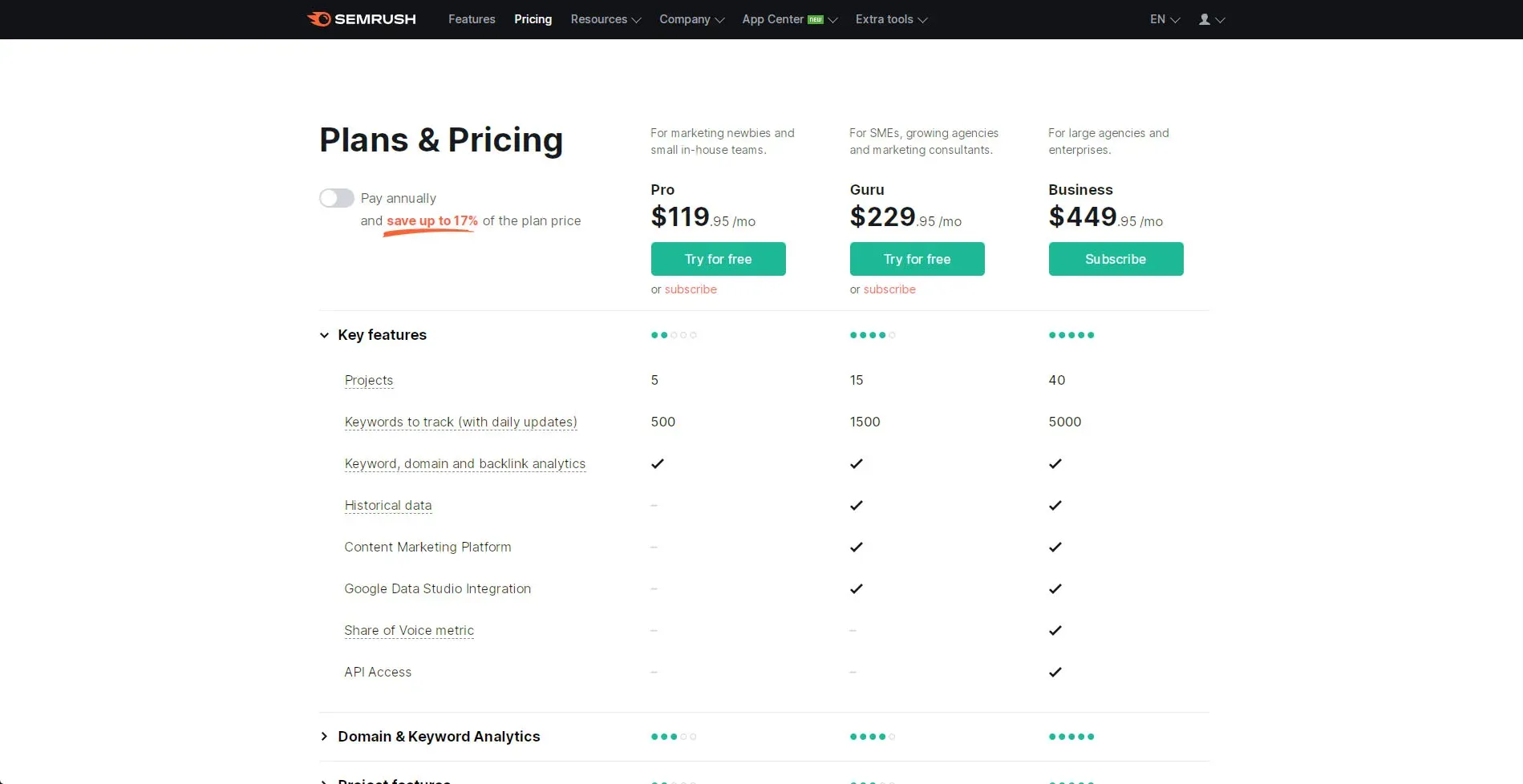Click Guru checkmark for Historical data
1523x784 pixels.
[x=857, y=505]
